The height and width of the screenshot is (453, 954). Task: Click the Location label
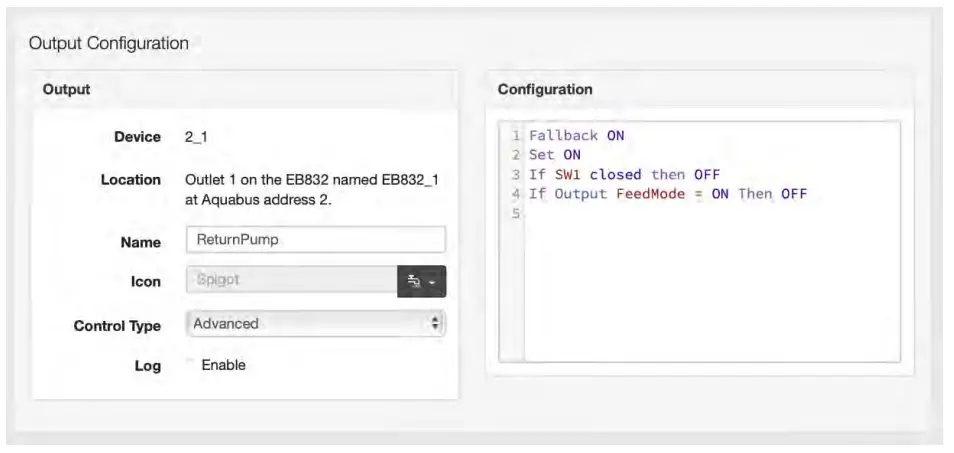pyautogui.click(x=131, y=180)
